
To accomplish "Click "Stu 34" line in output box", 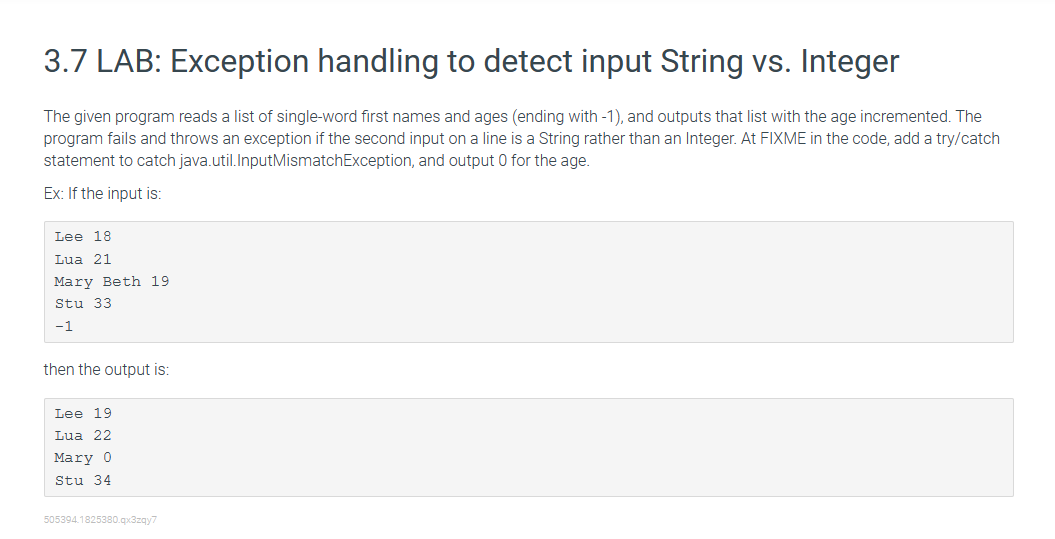I will click(x=83, y=481).
